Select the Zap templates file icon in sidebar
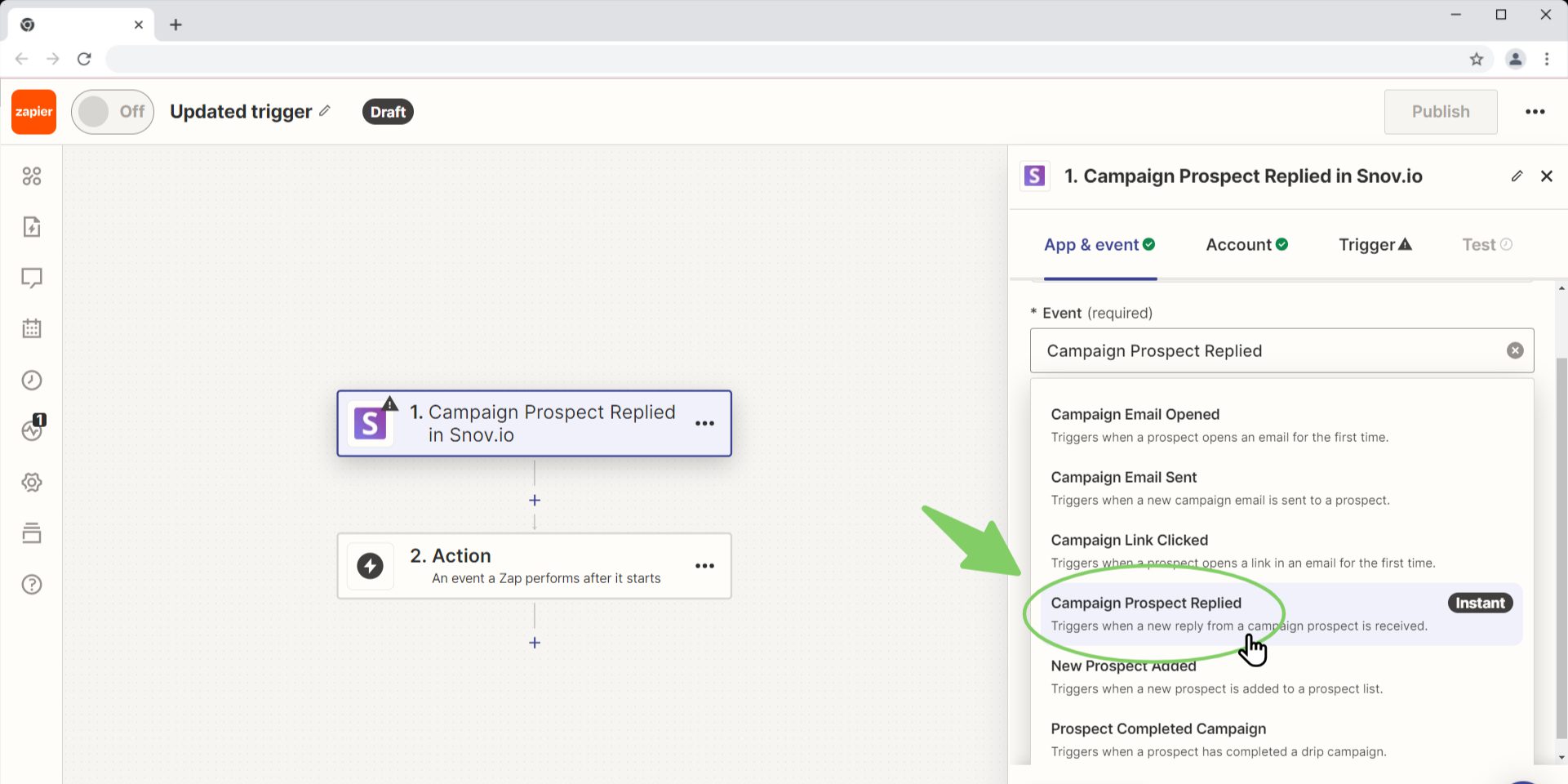Image resolution: width=1568 pixels, height=784 pixels. [x=32, y=227]
